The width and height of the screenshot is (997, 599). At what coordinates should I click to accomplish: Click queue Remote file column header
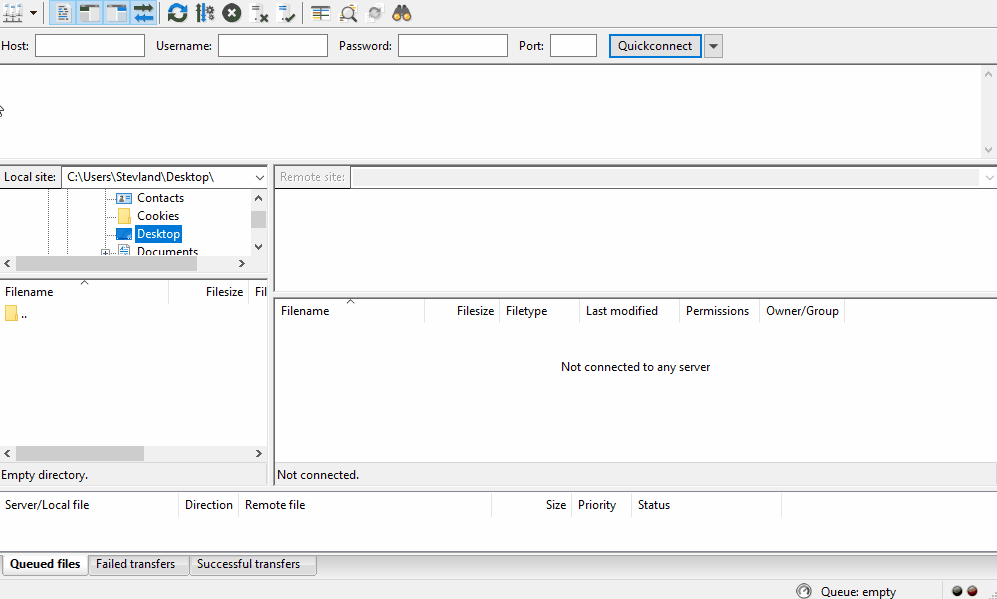pos(365,505)
